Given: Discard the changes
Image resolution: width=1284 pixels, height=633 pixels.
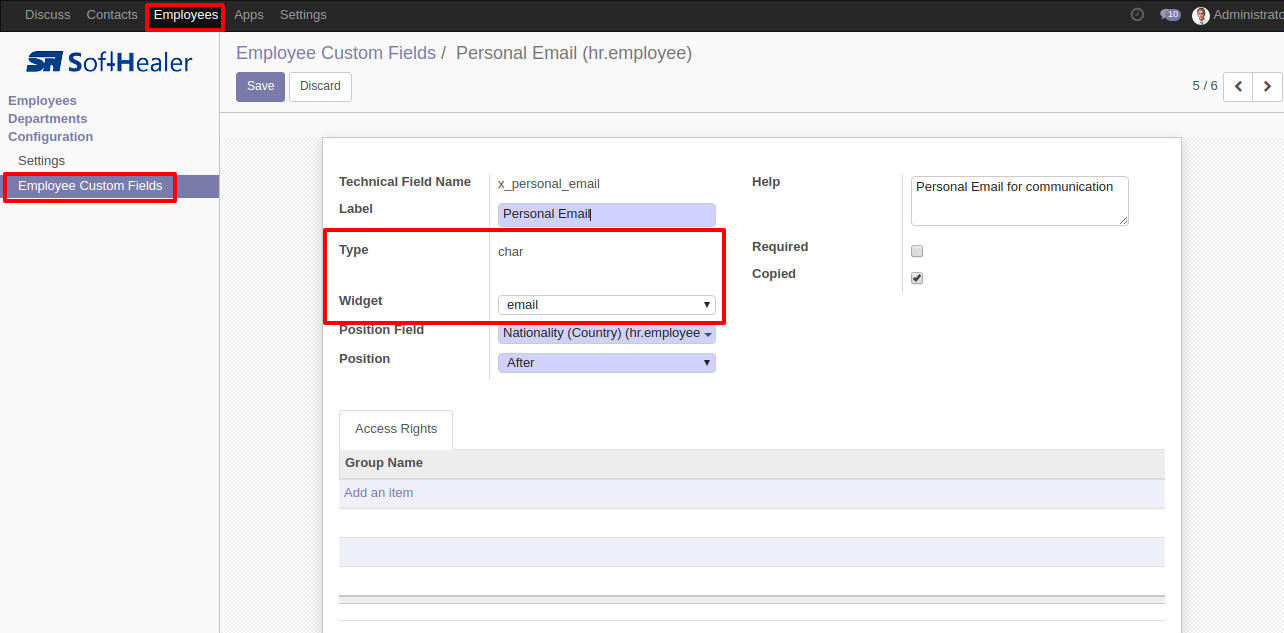Looking at the screenshot, I should click(320, 86).
